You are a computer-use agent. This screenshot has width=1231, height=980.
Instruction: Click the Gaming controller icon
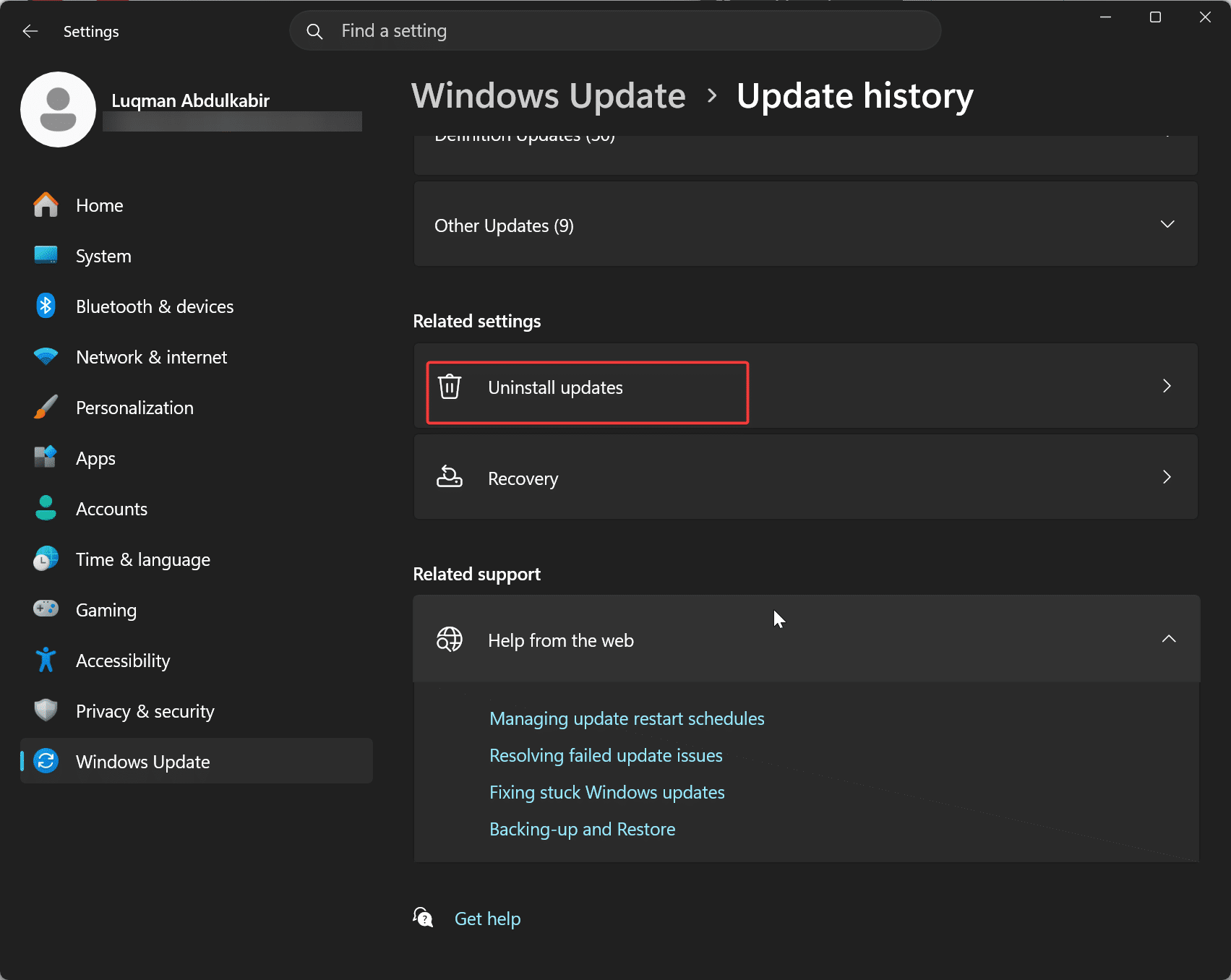tap(46, 609)
